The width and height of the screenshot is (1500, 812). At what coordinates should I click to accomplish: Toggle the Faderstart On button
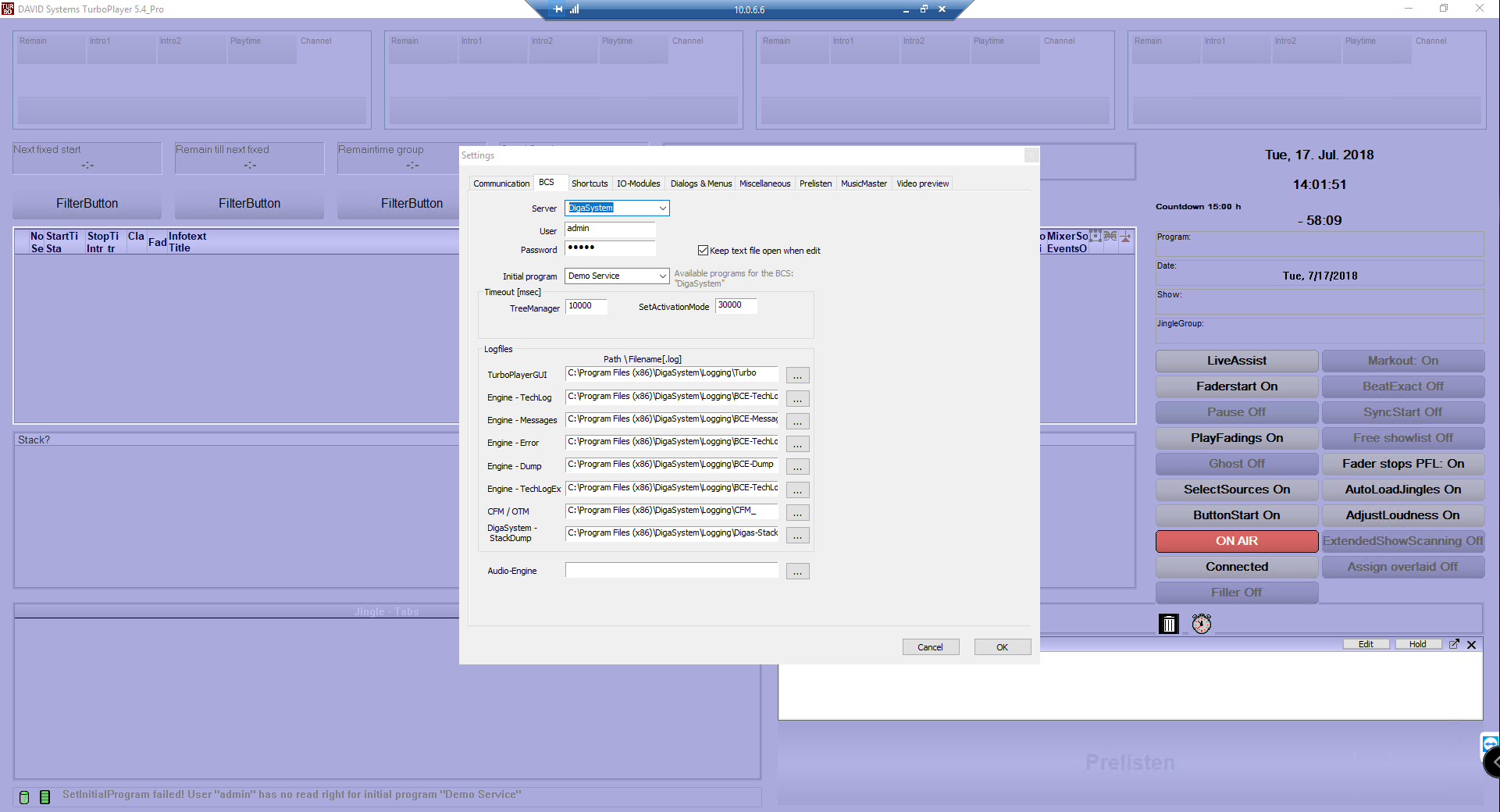[1236, 386]
